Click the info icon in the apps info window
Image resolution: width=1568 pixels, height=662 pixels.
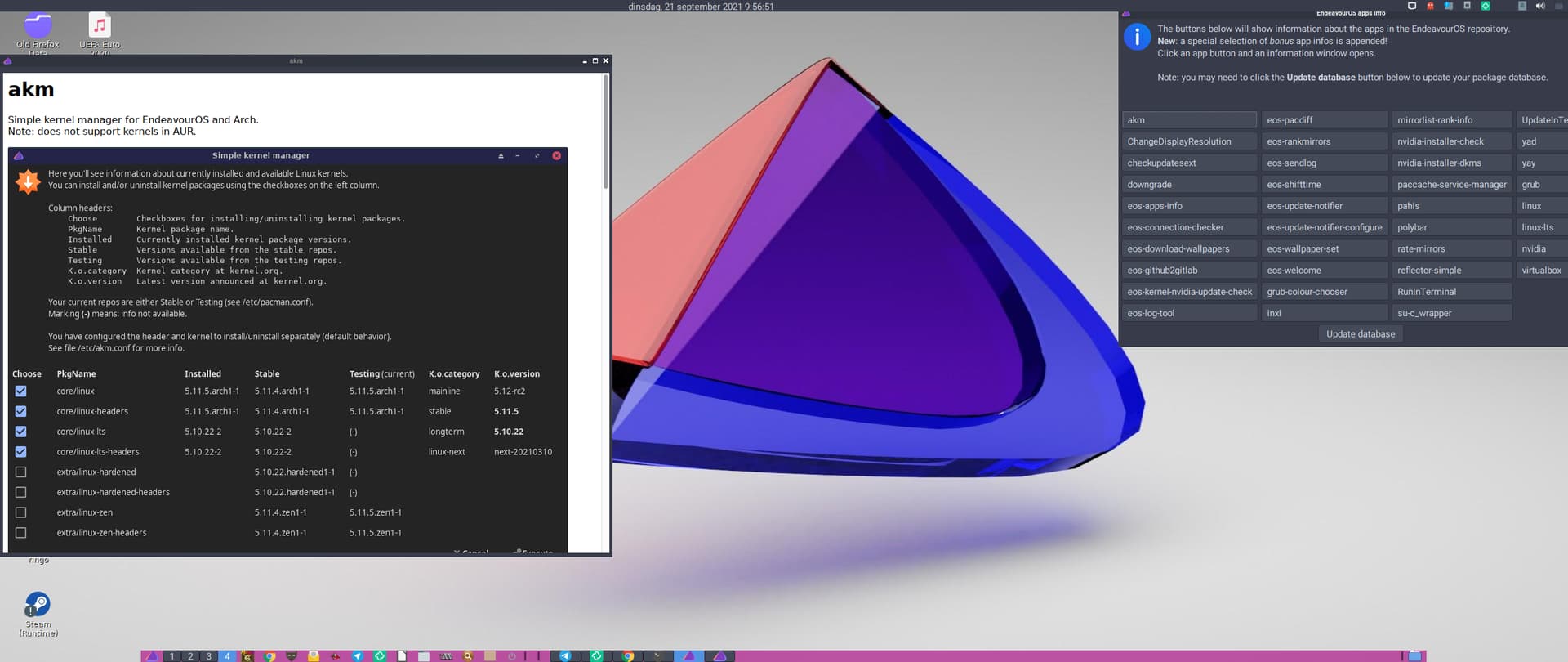(x=1137, y=37)
